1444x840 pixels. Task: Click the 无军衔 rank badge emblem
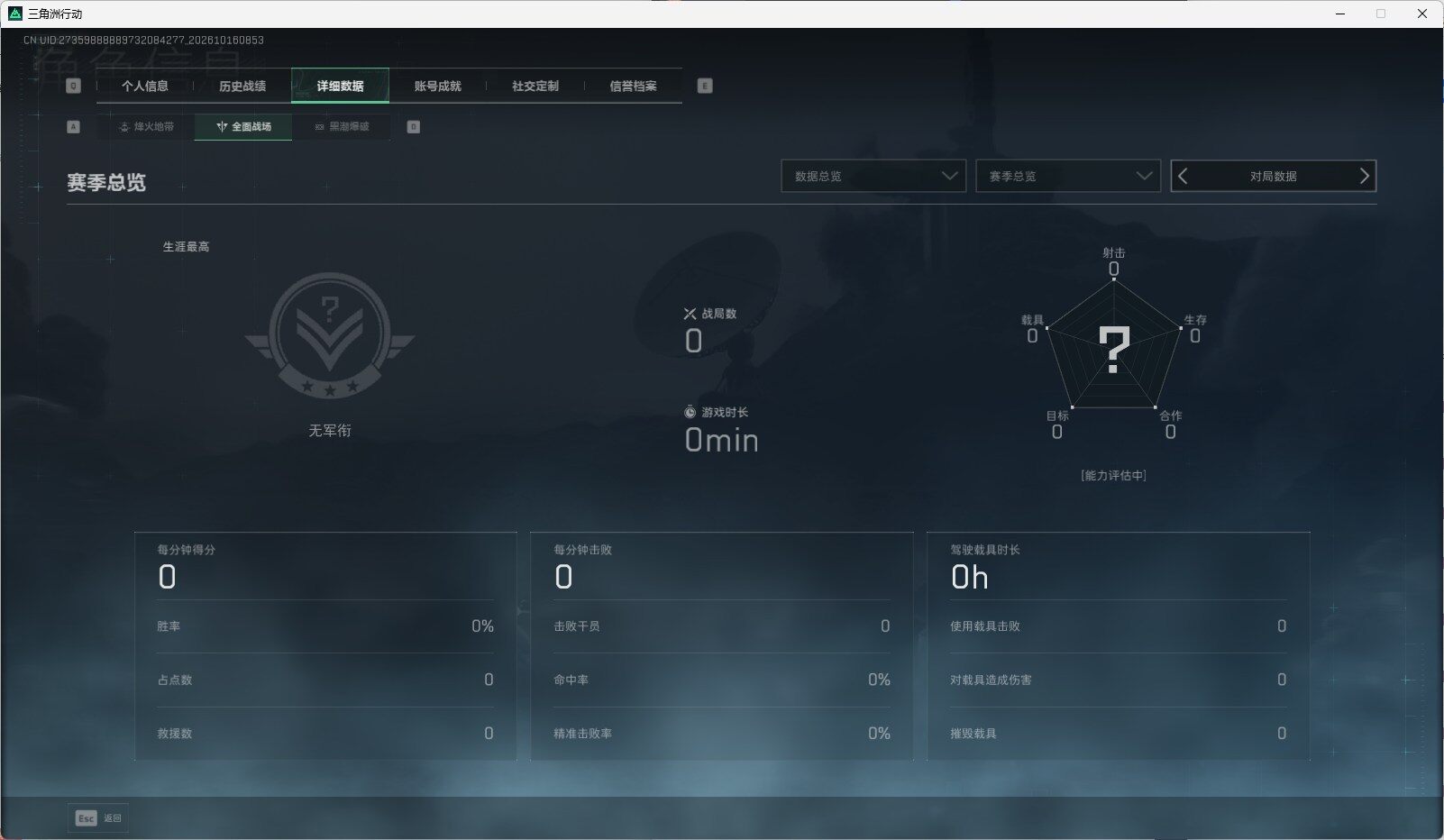(x=330, y=336)
